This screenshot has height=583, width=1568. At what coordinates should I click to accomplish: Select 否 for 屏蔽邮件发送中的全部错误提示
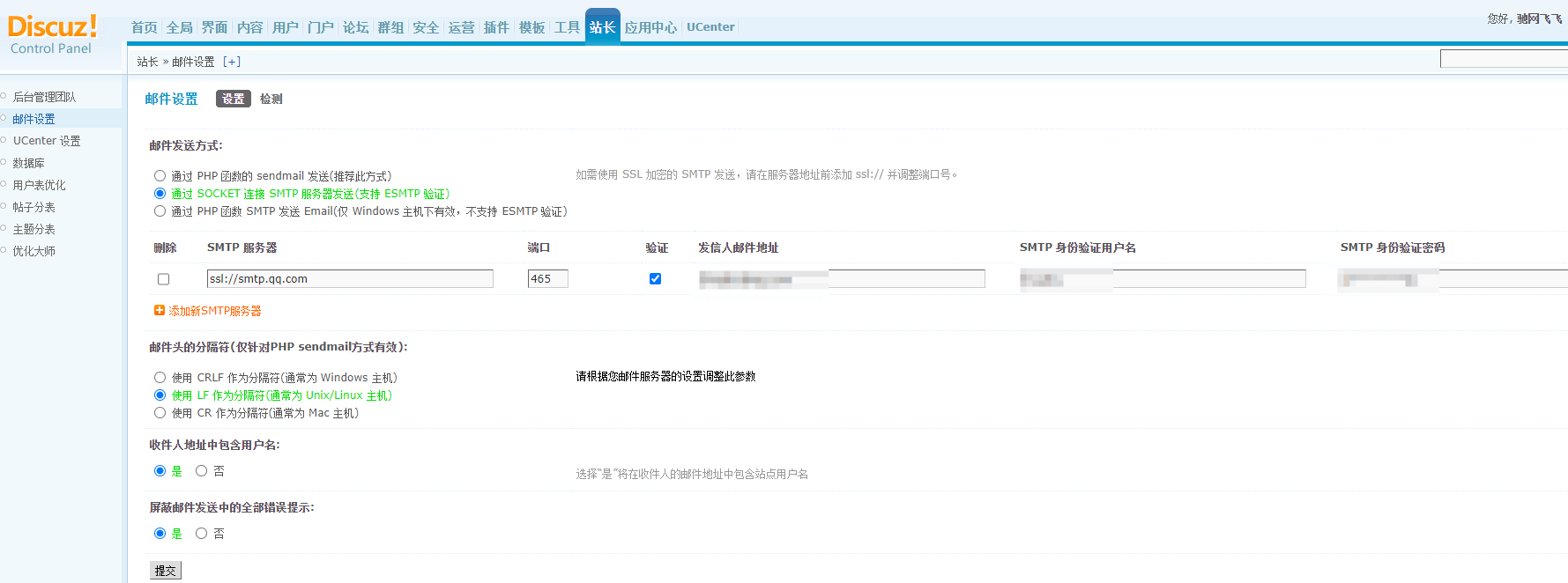[x=201, y=534]
